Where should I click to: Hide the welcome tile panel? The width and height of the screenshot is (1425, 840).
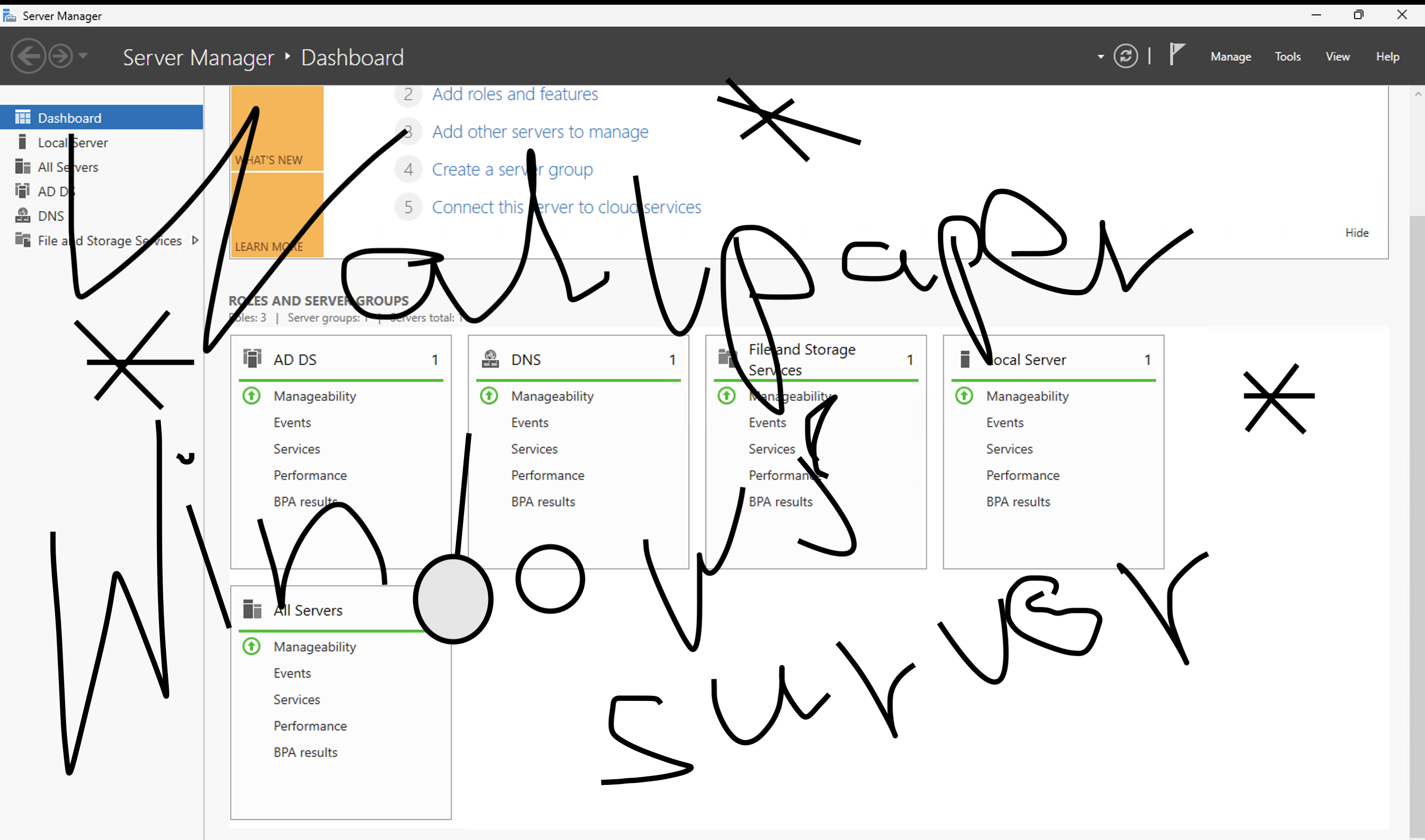pos(1357,233)
